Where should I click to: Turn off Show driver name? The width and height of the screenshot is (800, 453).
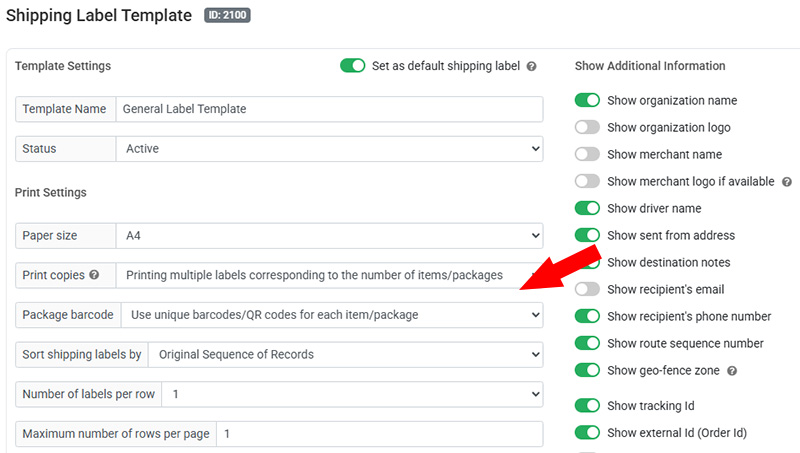point(587,209)
